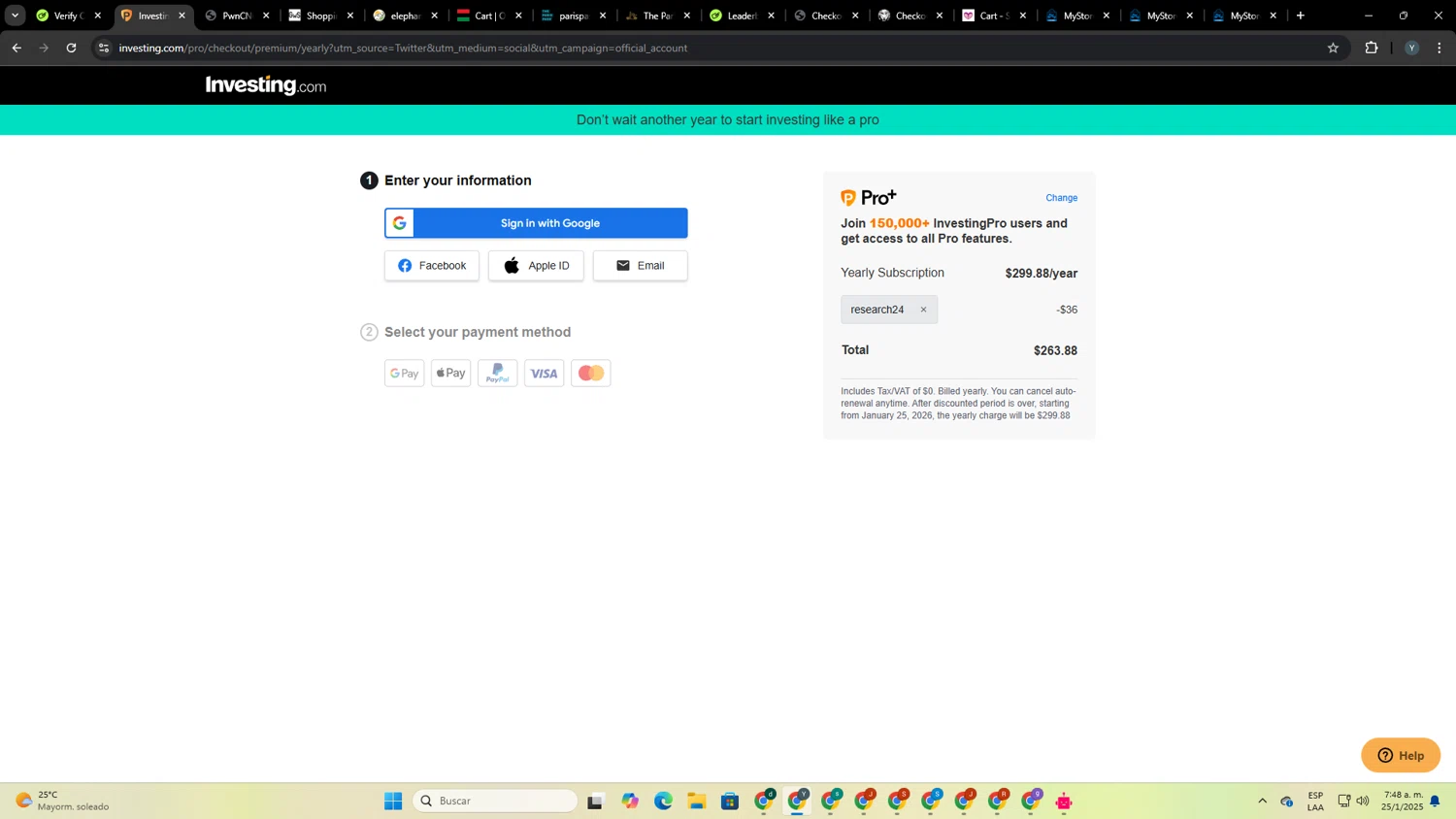The width and height of the screenshot is (1456, 819).
Task: Switch to the PwnCN tab
Action: [x=238, y=16]
